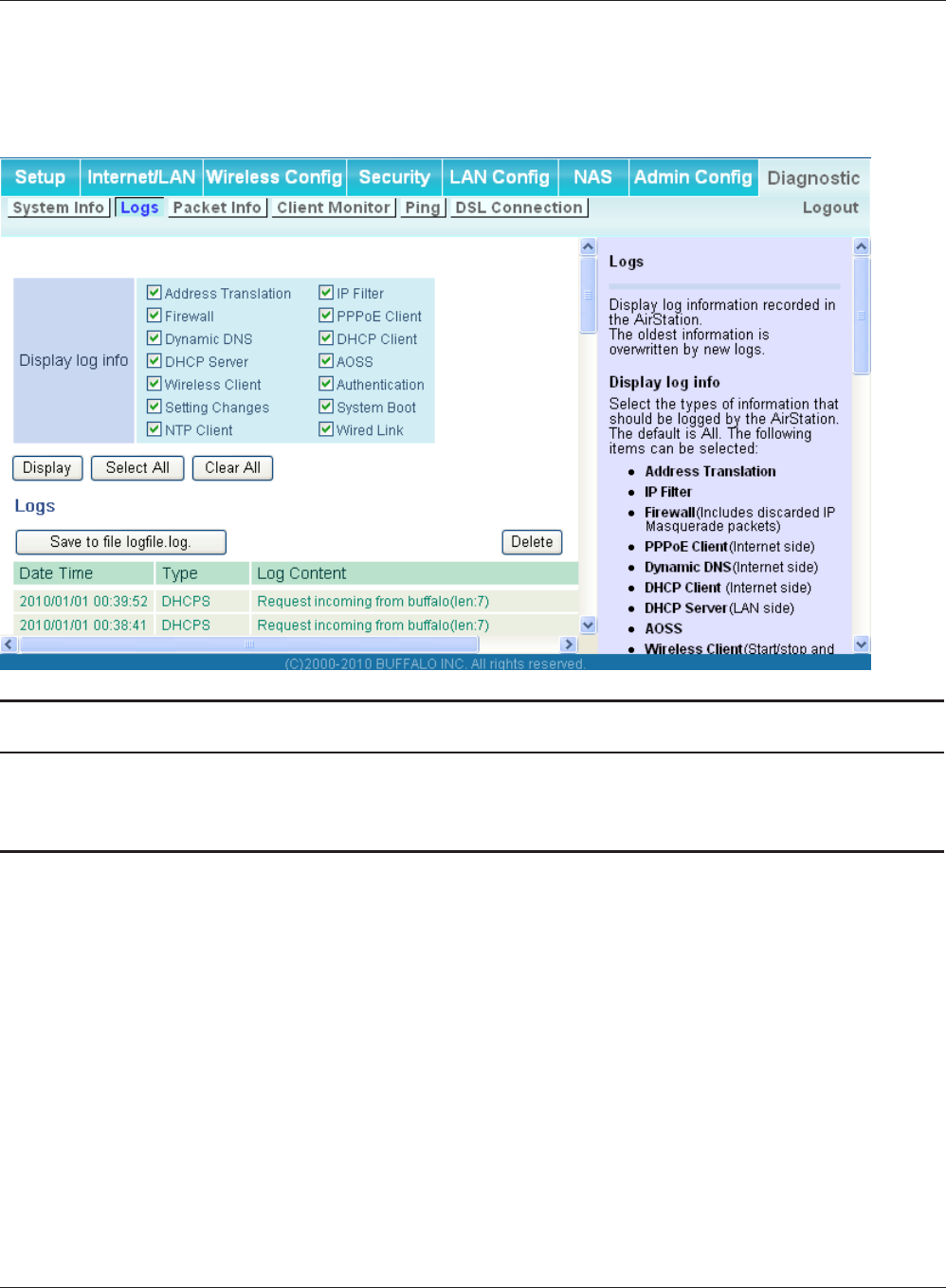Click the scroll-down arrow of logs pane
This screenshot has width=946, height=1288.
[x=589, y=625]
